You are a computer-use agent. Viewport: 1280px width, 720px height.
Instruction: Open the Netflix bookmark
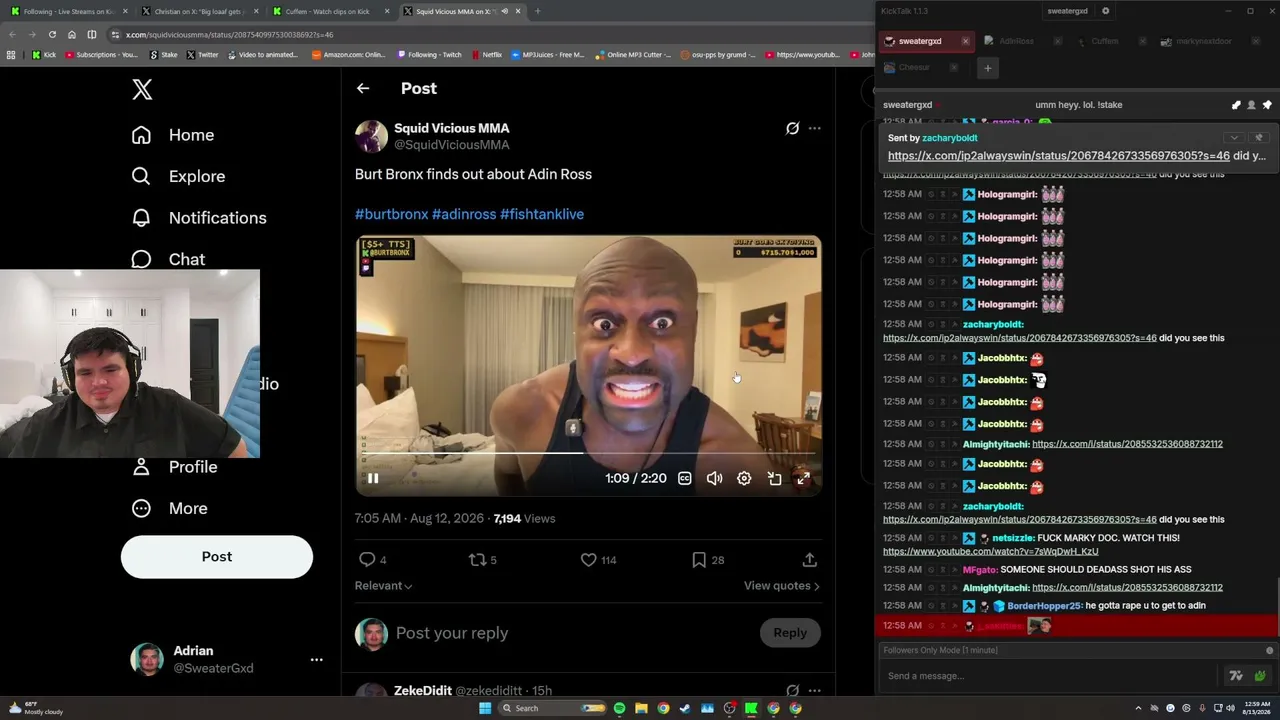[486, 55]
